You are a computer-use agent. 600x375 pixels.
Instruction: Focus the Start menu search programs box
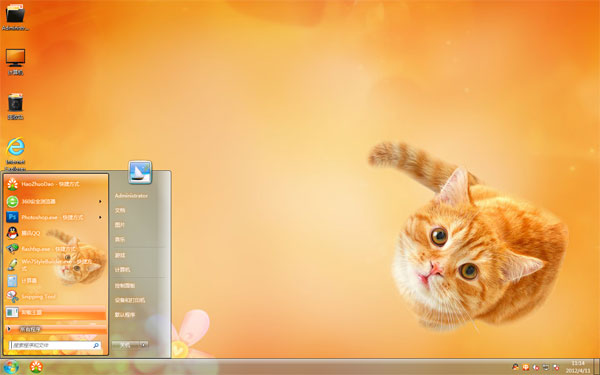[55, 346]
